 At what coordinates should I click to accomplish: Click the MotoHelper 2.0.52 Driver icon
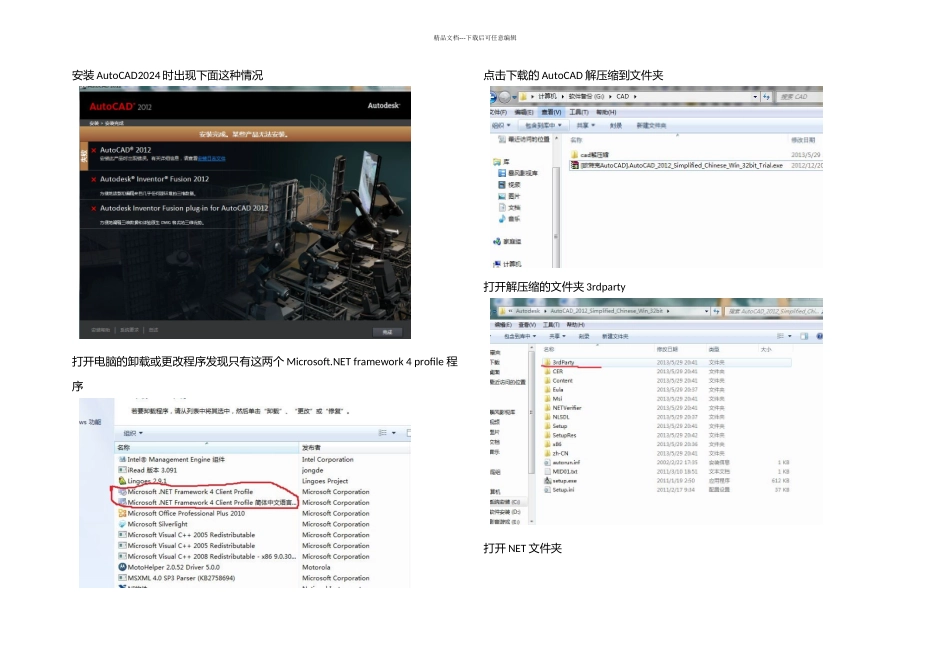[122, 567]
